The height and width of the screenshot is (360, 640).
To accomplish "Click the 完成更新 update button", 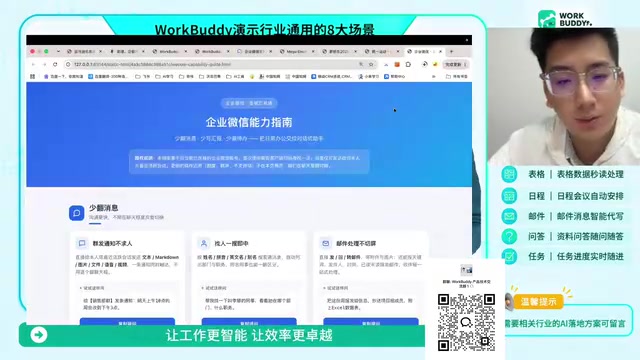I will [x=456, y=64].
